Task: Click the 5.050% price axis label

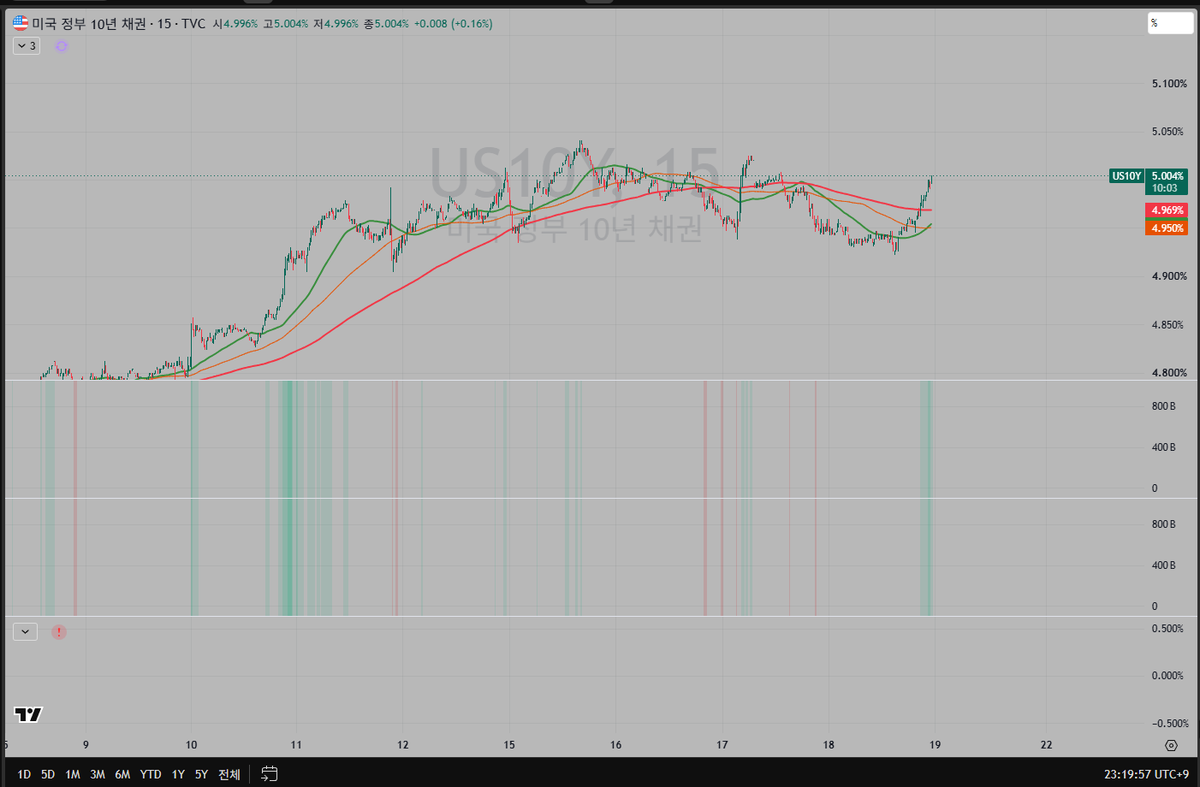Action: [x=1168, y=132]
